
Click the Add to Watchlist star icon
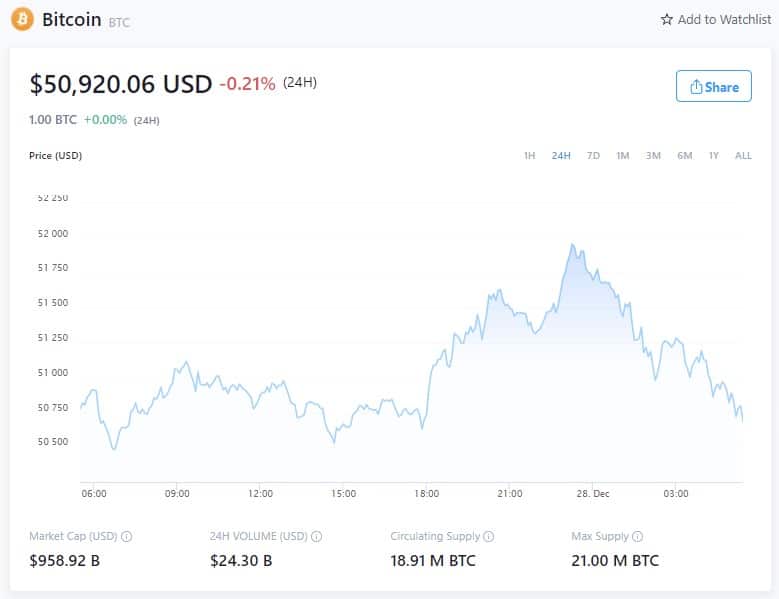pos(667,20)
